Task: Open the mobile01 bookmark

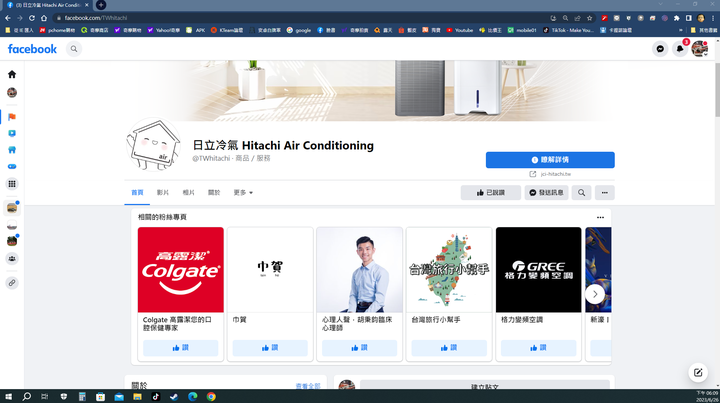Action: click(522, 30)
